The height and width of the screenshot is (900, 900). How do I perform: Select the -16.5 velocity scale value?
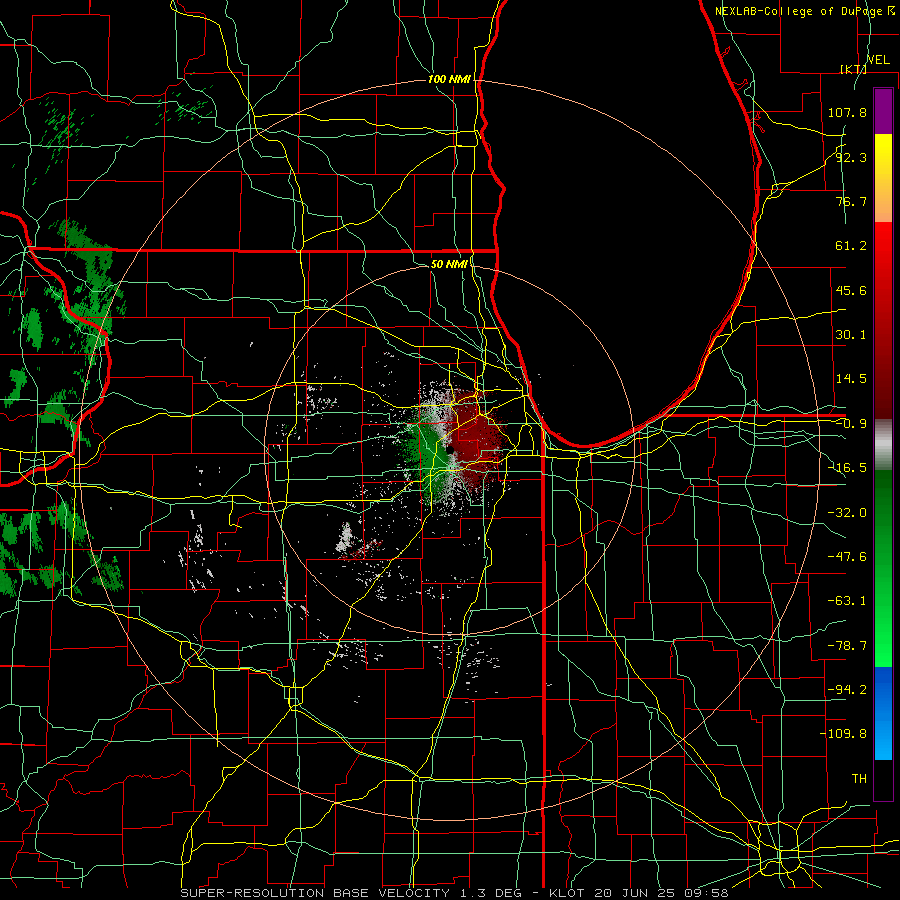pos(847,468)
